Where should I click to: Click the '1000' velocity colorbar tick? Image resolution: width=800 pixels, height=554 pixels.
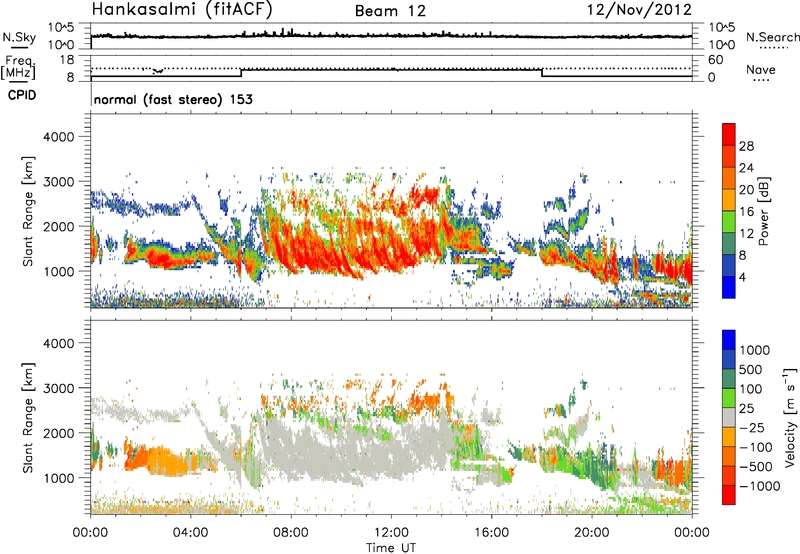pyautogui.click(x=754, y=350)
